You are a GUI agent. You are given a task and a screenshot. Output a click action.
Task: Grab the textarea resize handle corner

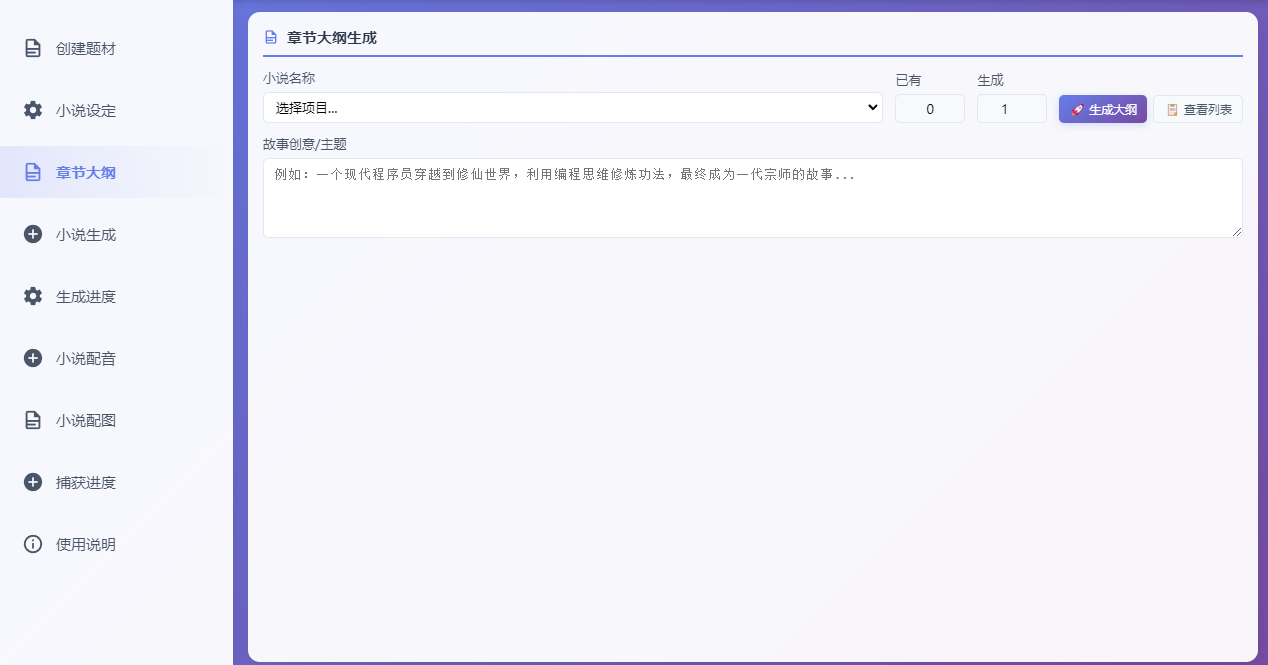pyautogui.click(x=1236, y=231)
